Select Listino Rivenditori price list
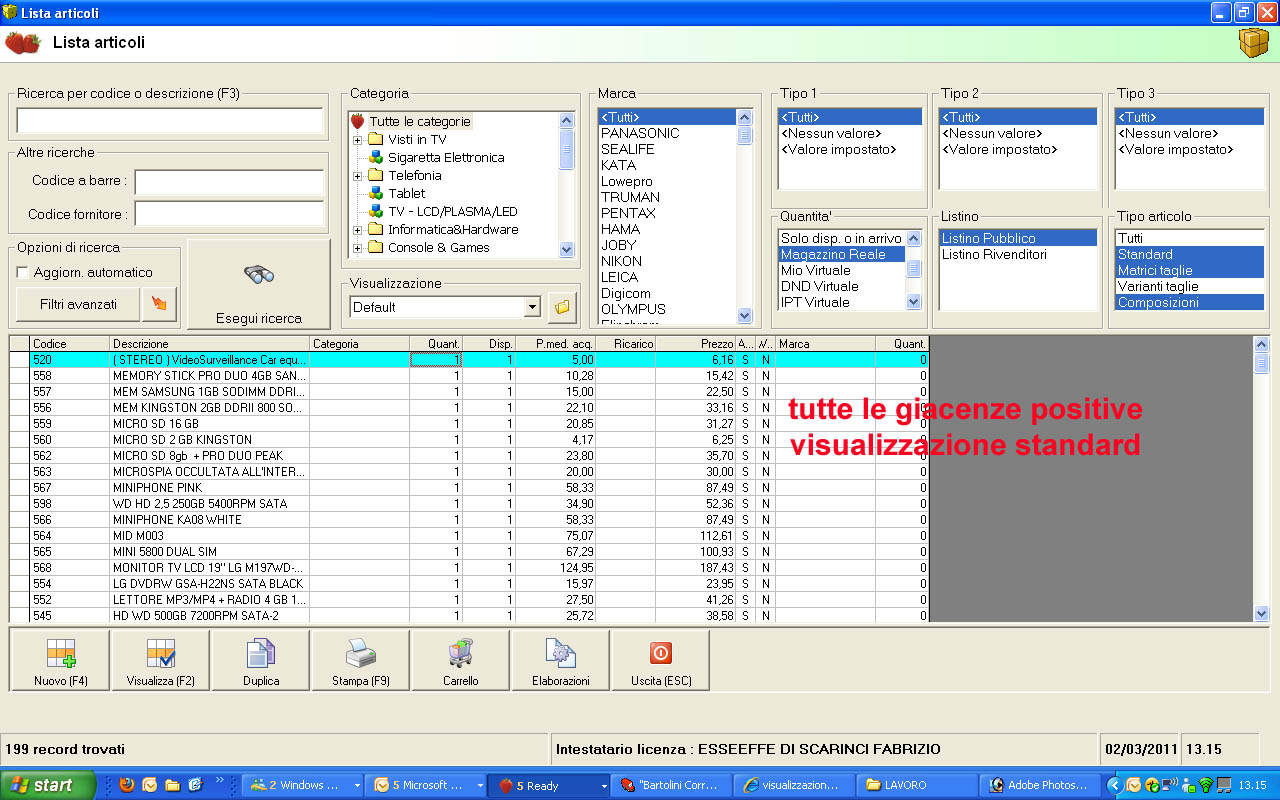 click(1017, 254)
